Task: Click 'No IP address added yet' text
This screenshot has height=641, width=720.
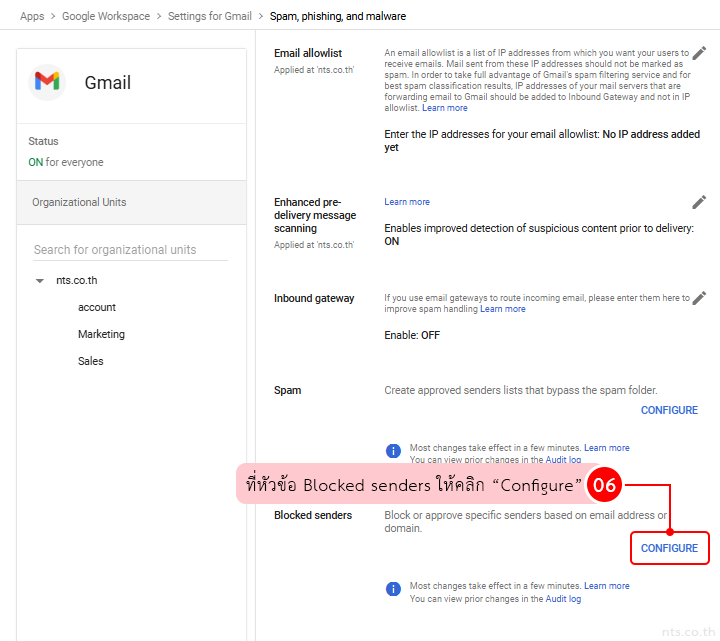Action: click(x=542, y=141)
